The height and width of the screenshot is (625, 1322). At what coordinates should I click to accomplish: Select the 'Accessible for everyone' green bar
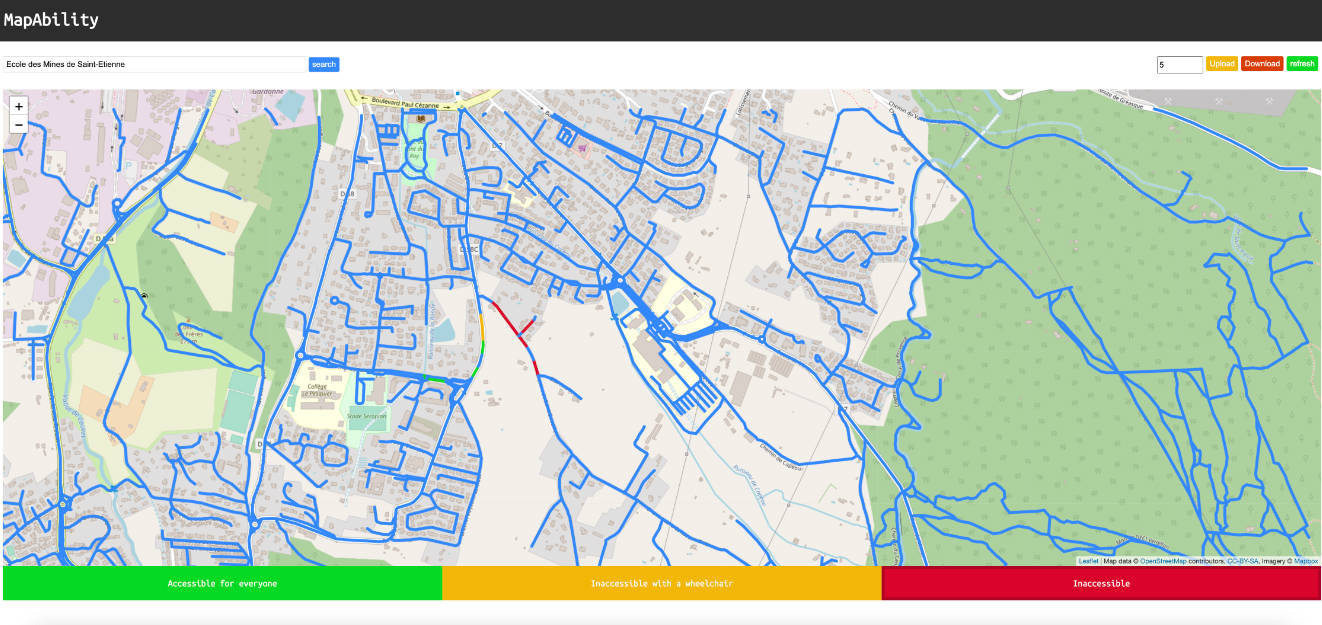(222, 583)
